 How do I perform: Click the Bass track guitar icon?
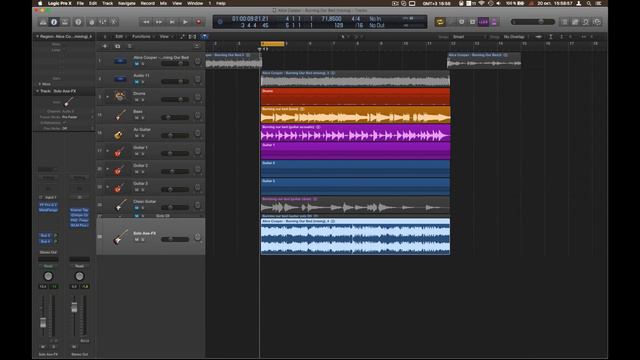coord(120,115)
